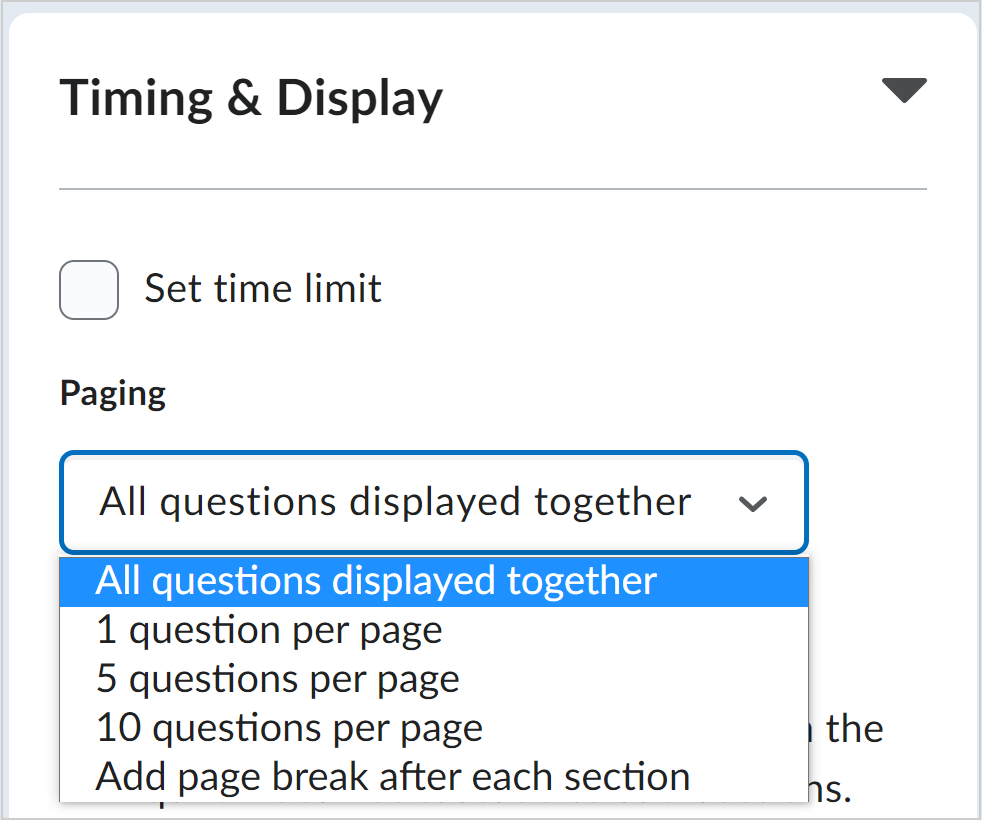Pick the five questions per page entry
The width and height of the screenshot is (982, 820).
coord(278,679)
